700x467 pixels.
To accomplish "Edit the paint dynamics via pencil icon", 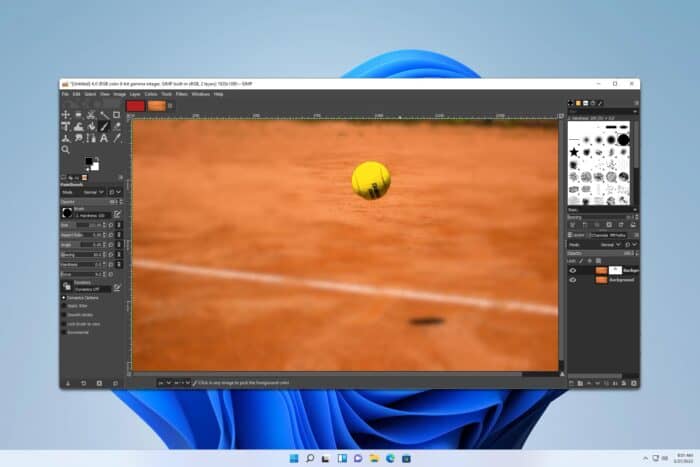I will click(x=117, y=288).
